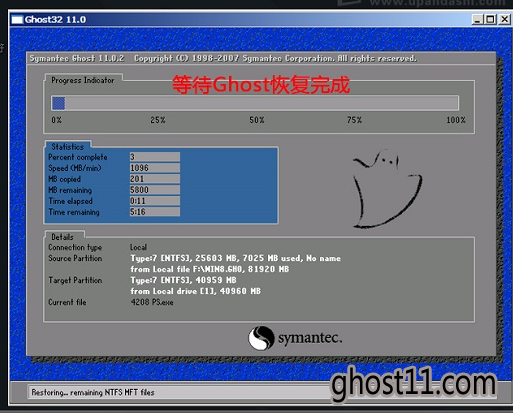Click the blue filled progress bar segment

point(58,103)
